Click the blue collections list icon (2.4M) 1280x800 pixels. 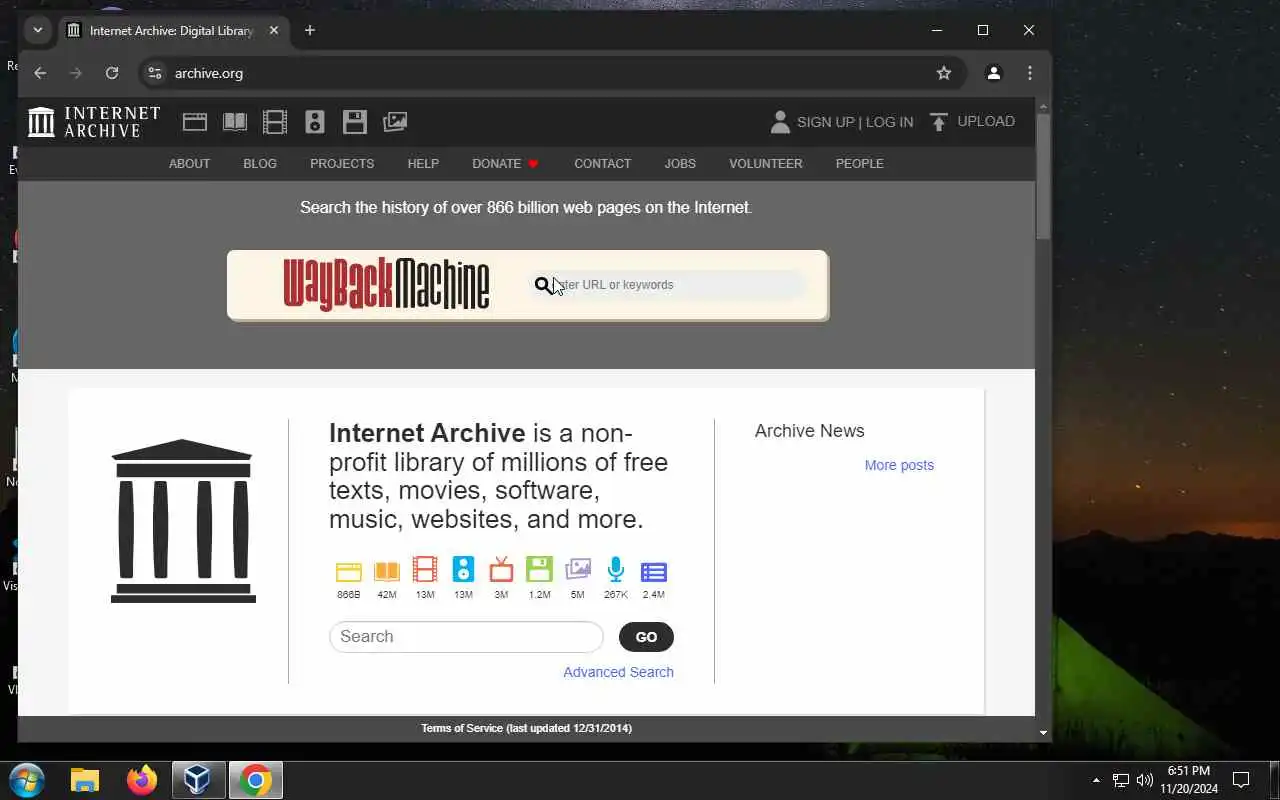coord(654,572)
